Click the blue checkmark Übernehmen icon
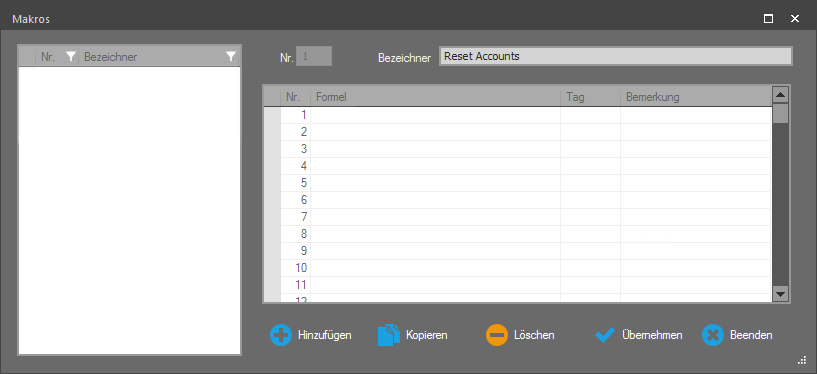This screenshot has height=374, width=817. (605, 335)
